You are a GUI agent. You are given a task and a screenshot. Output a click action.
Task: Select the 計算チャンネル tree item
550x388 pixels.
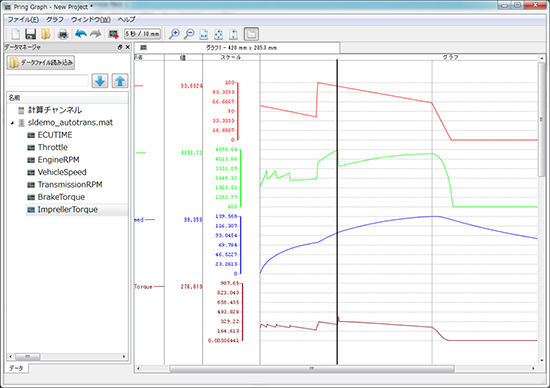pyautogui.click(x=55, y=110)
